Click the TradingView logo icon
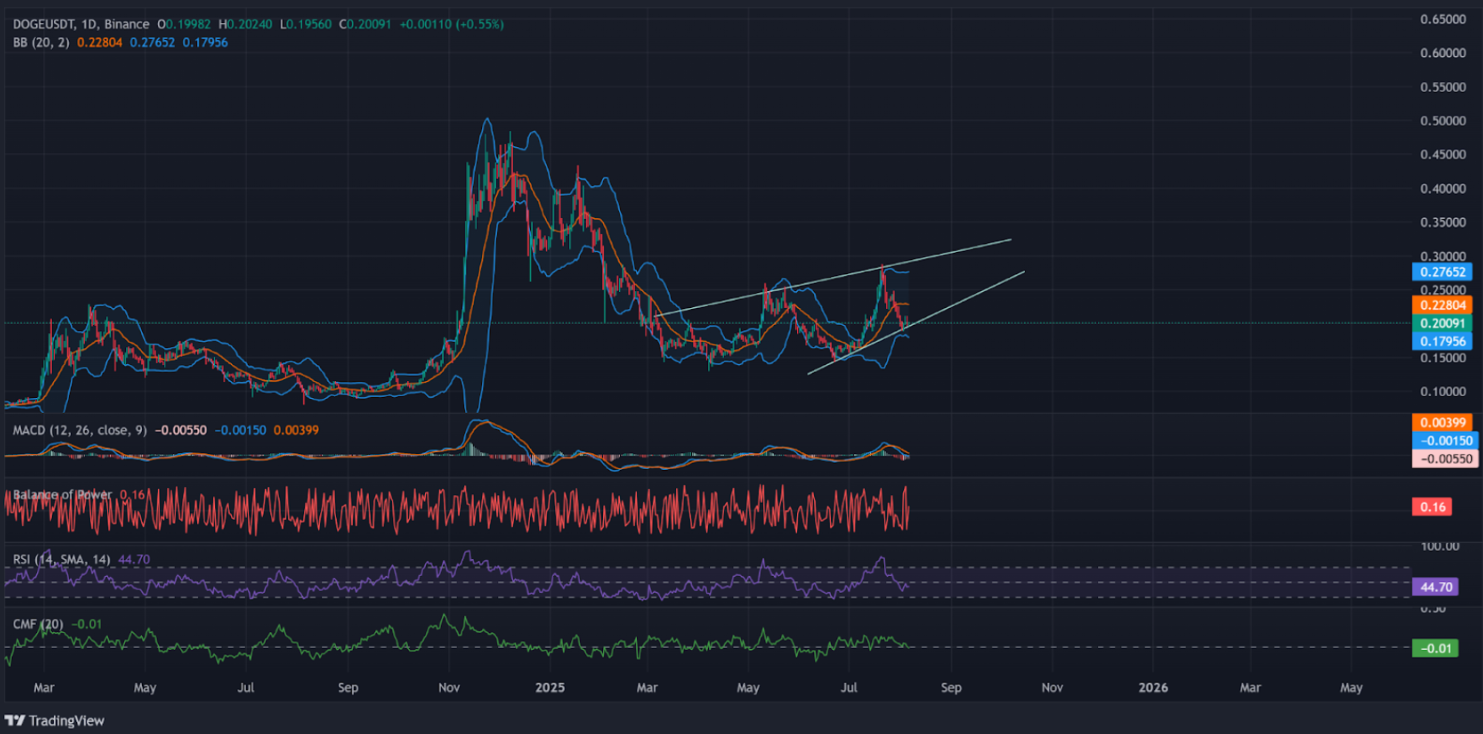The image size is (1483, 734). (x=15, y=720)
